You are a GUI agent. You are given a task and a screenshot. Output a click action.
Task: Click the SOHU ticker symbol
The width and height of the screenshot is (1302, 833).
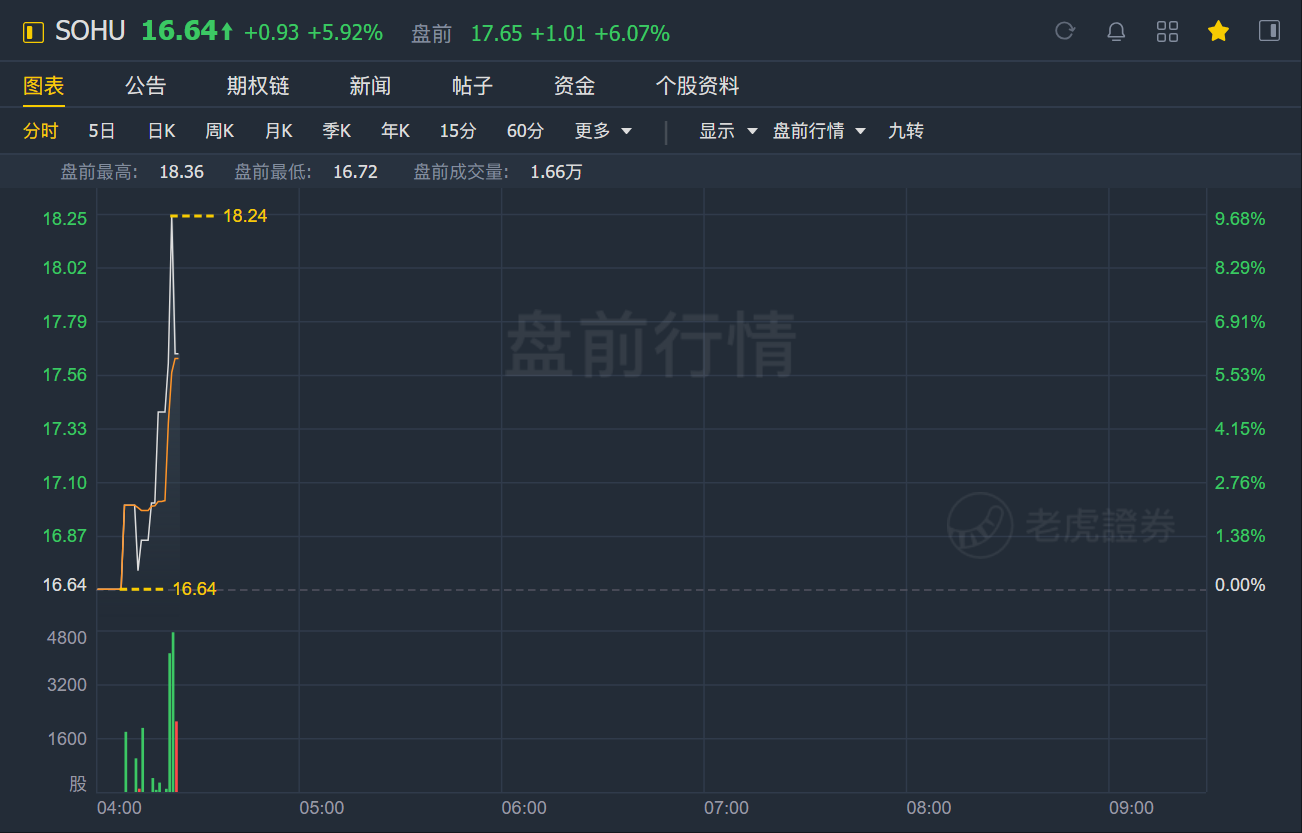pos(90,31)
